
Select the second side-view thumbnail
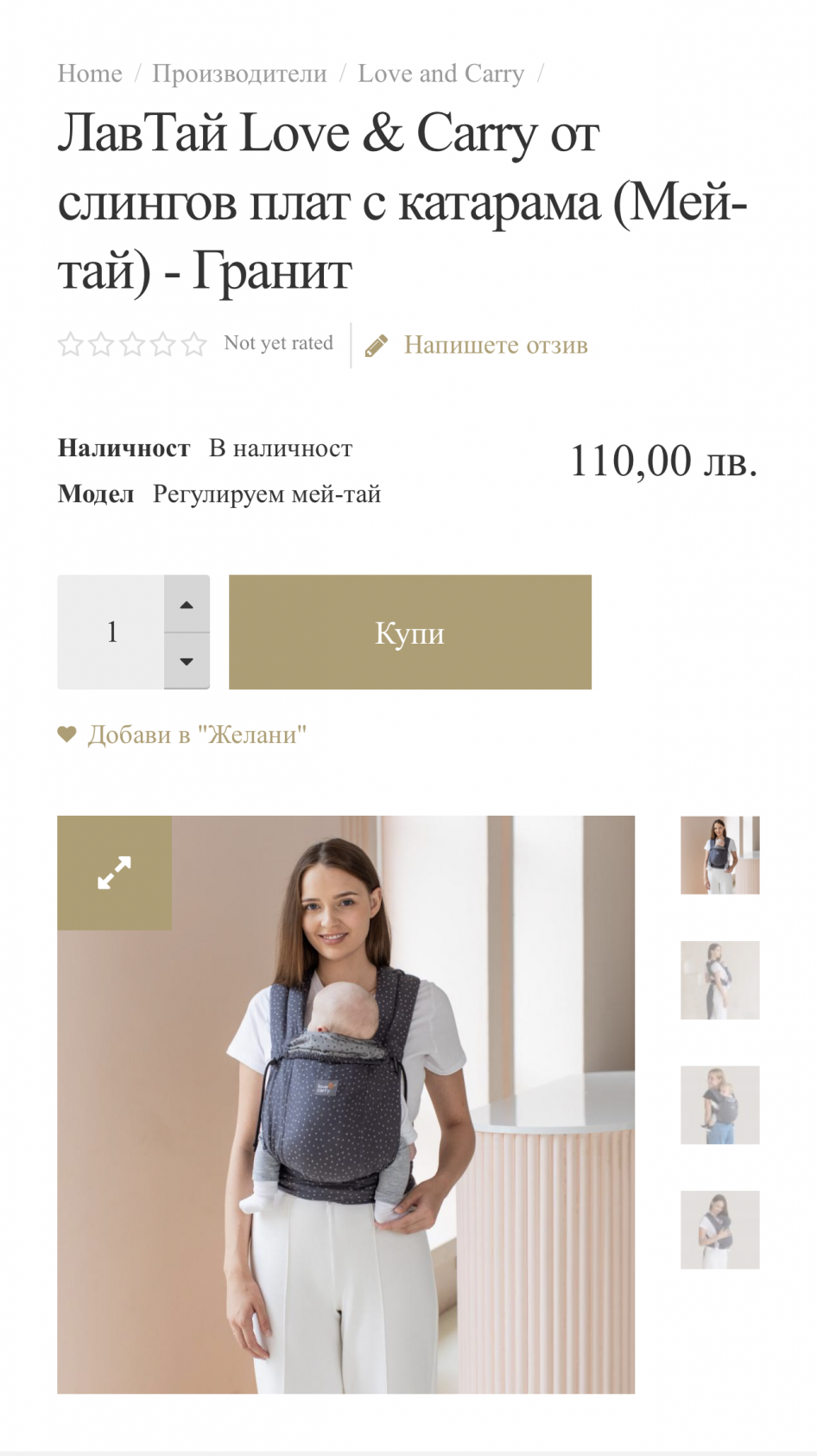(x=720, y=980)
